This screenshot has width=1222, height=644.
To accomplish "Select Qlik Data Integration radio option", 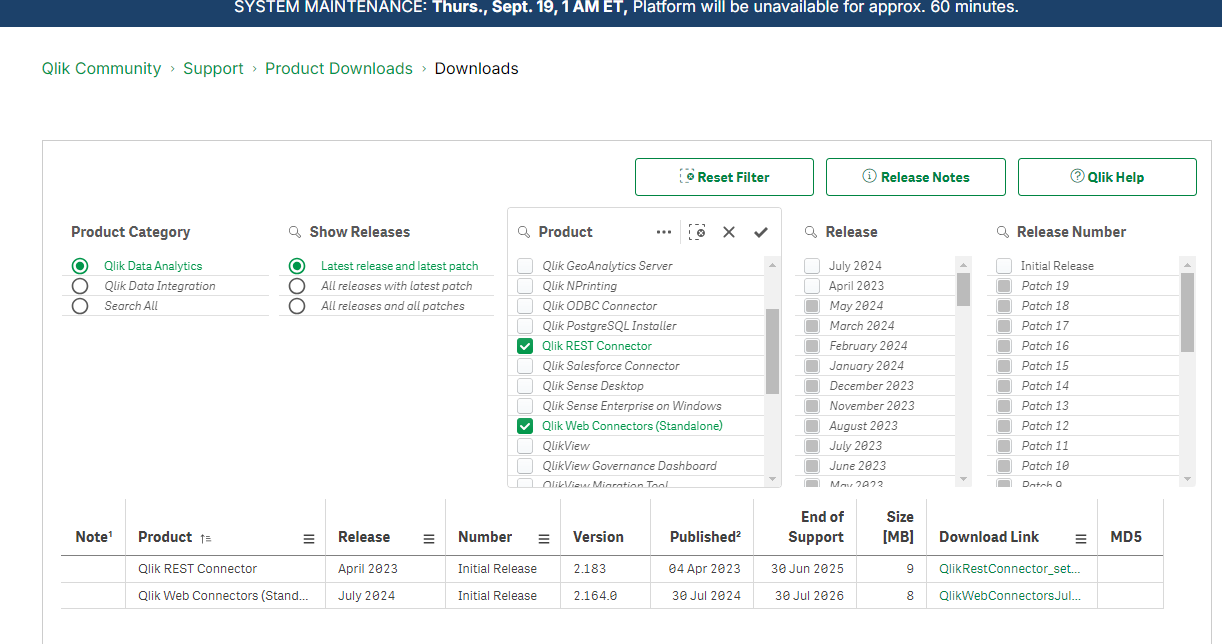I will pyautogui.click(x=80, y=286).
